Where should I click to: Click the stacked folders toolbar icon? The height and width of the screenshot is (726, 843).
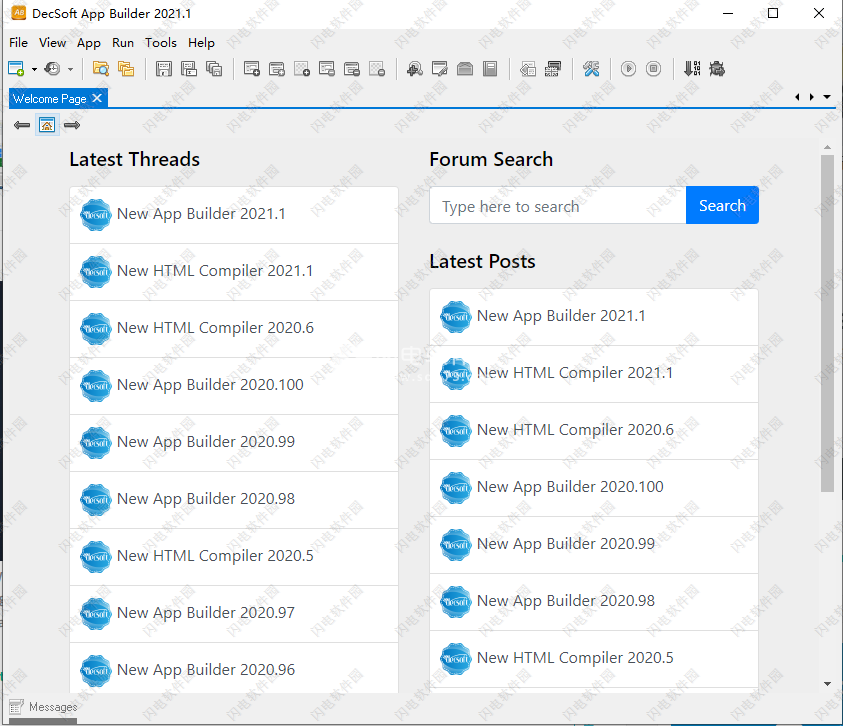tap(126, 69)
